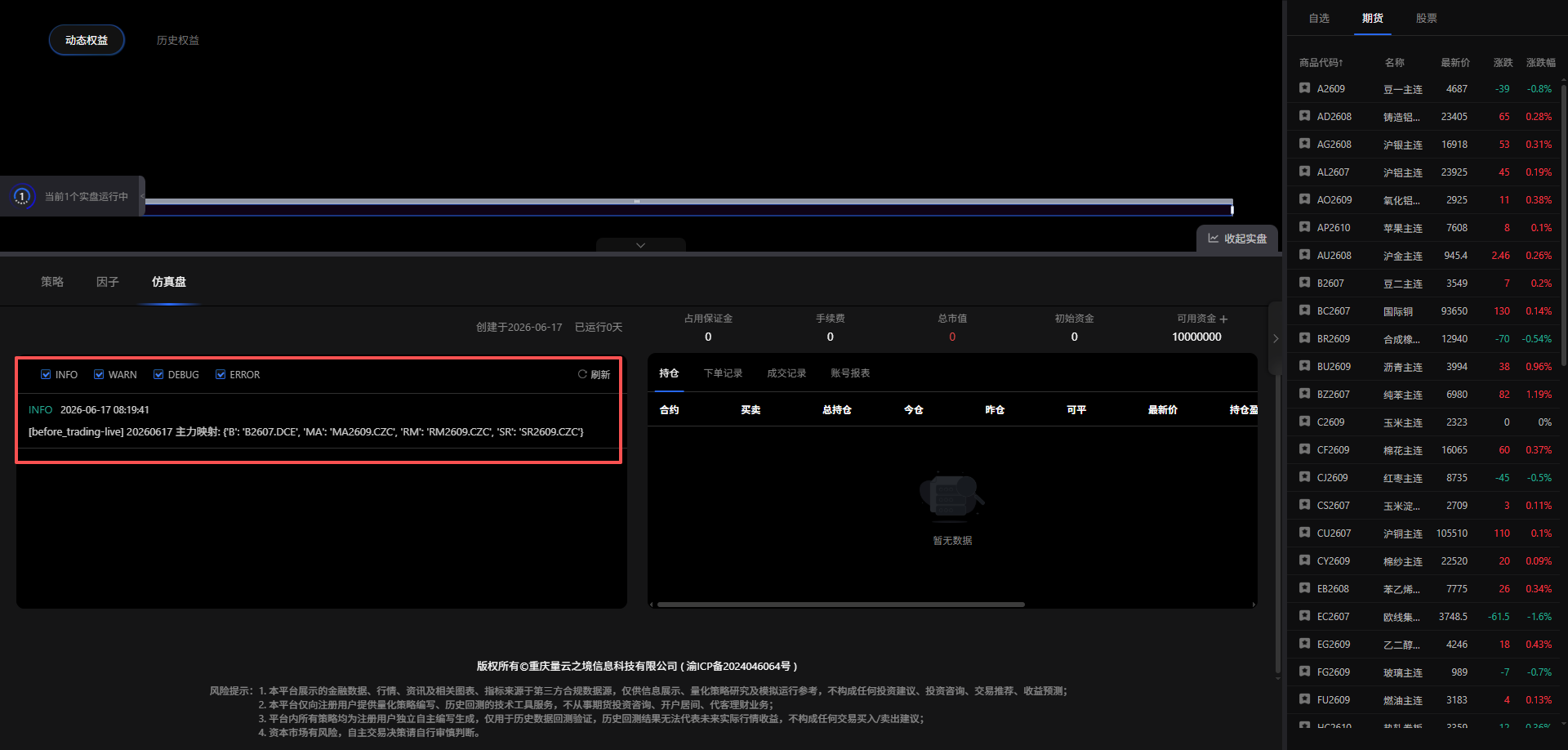Open the 自选 watchlist tab
This screenshot has width=1568, height=750.
tap(1319, 18)
